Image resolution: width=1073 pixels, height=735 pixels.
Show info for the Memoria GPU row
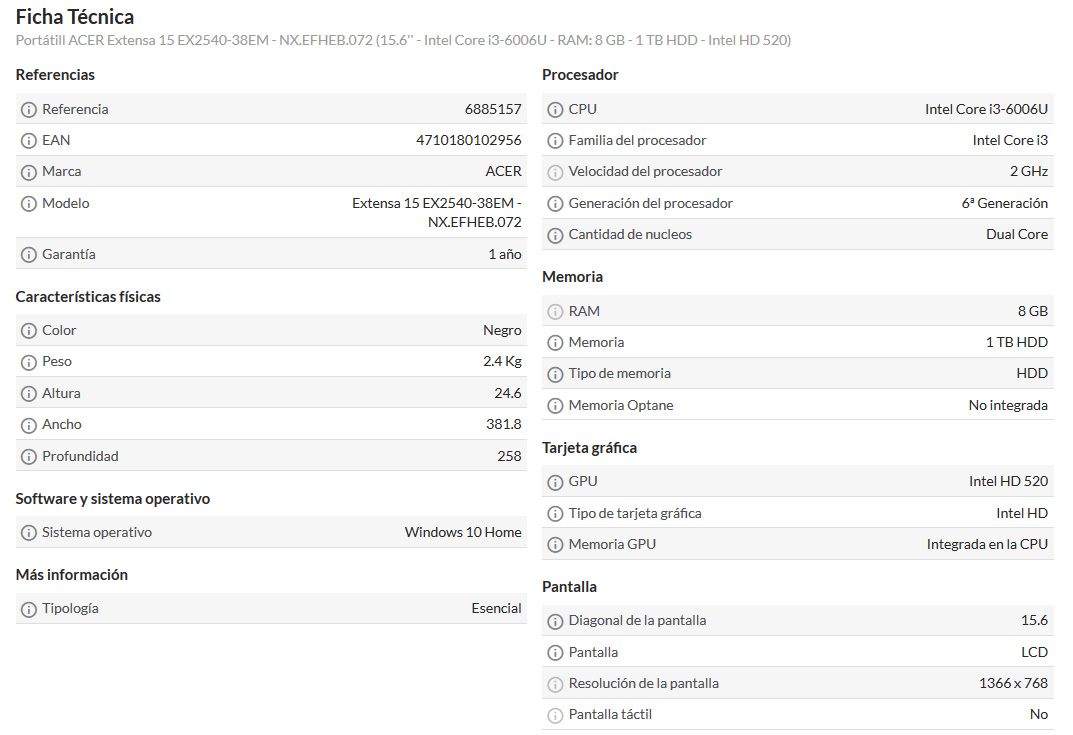(555, 545)
